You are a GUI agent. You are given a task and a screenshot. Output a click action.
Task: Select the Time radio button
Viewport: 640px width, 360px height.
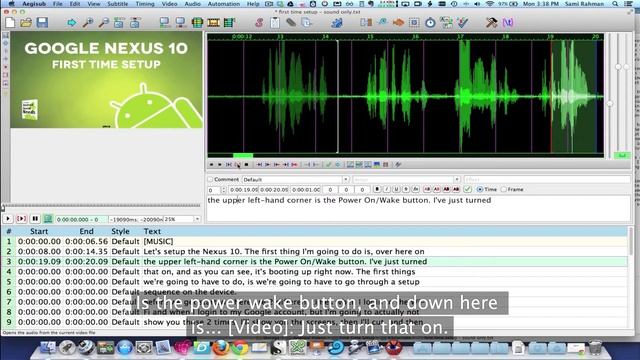coord(480,189)
